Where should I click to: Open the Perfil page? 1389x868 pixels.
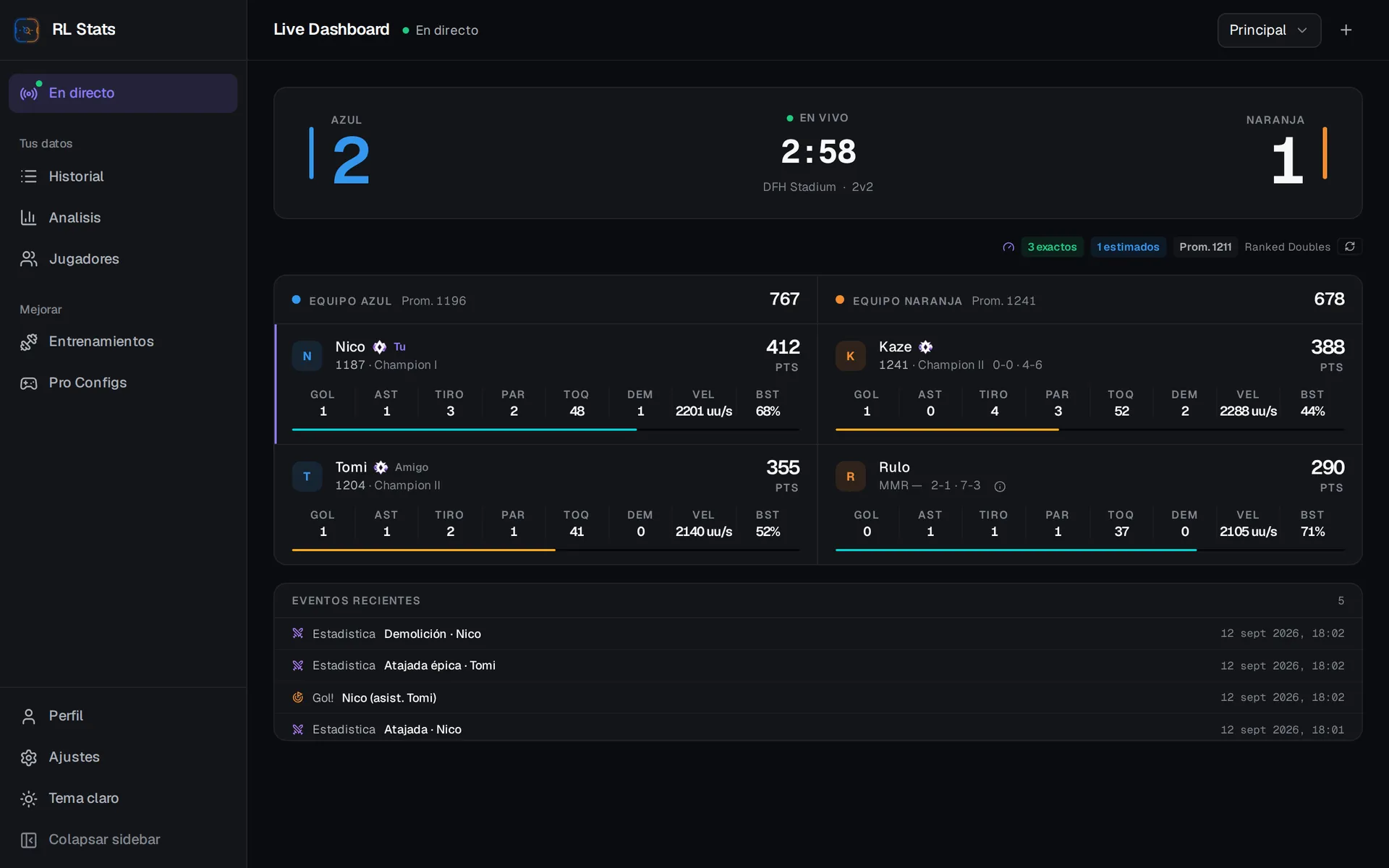coord(123,716)
